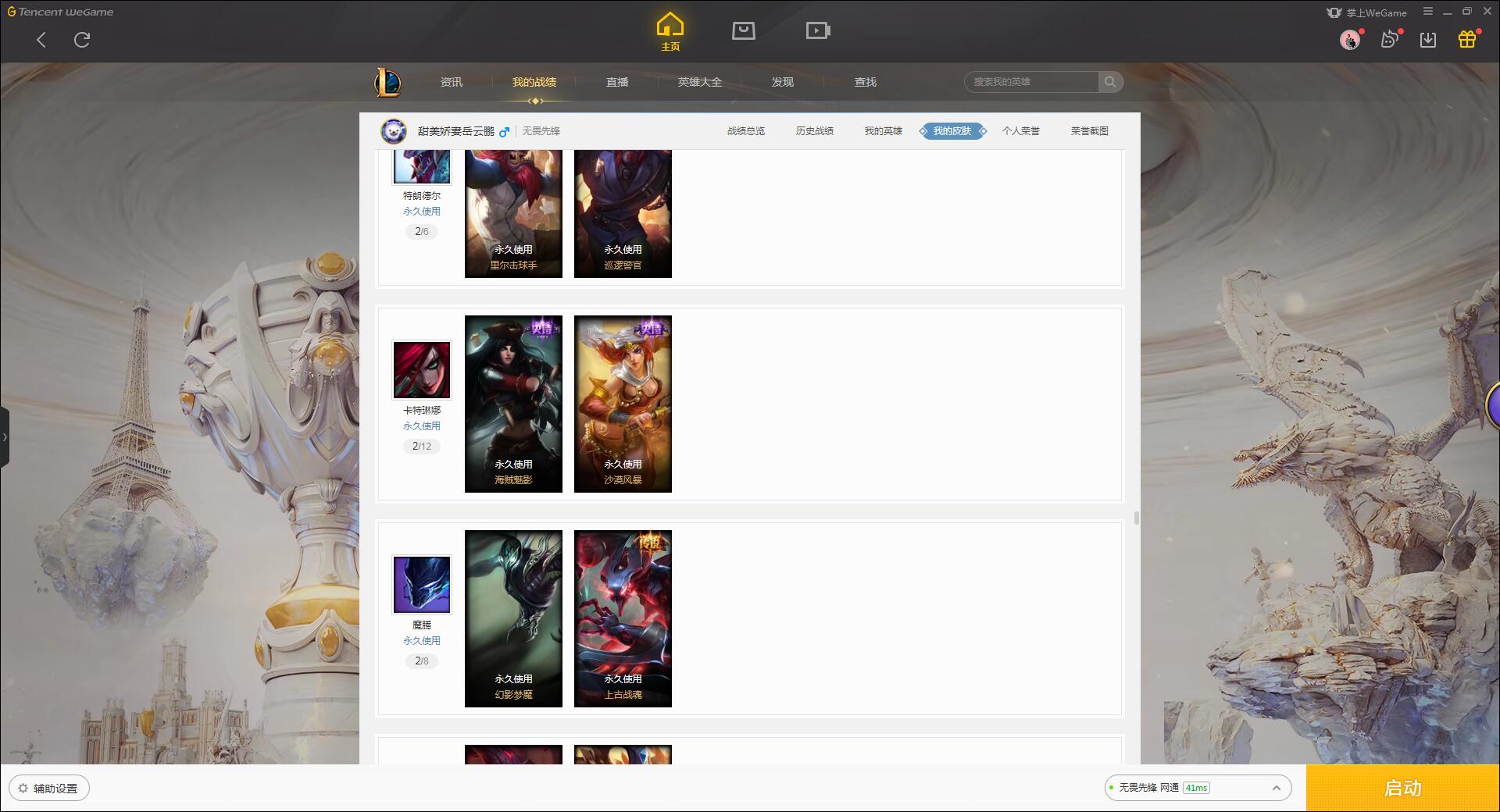Refresh the page with reload icon
The height and width of the screenshot is (812, 1500).
82,40
